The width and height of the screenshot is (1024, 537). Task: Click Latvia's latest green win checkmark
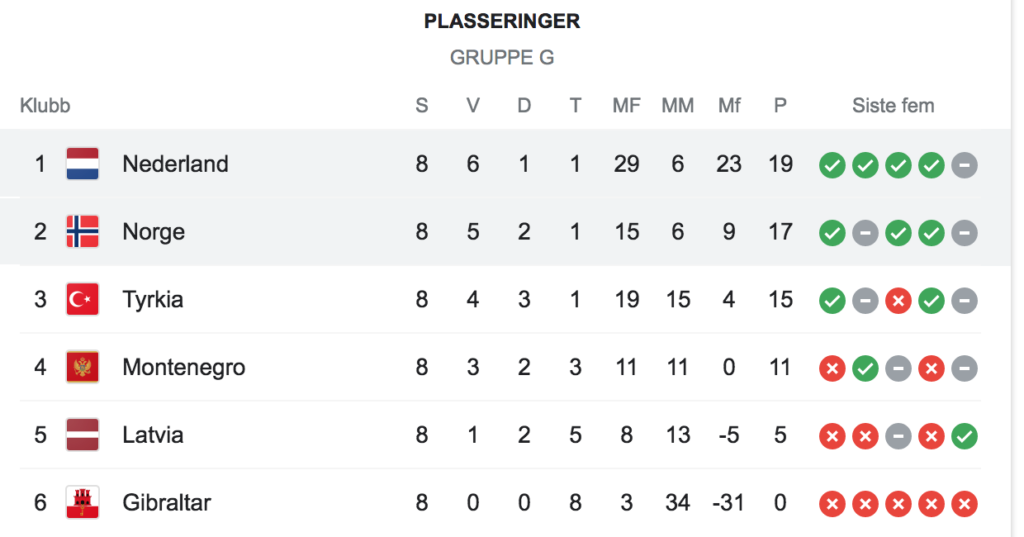[964, 436]
